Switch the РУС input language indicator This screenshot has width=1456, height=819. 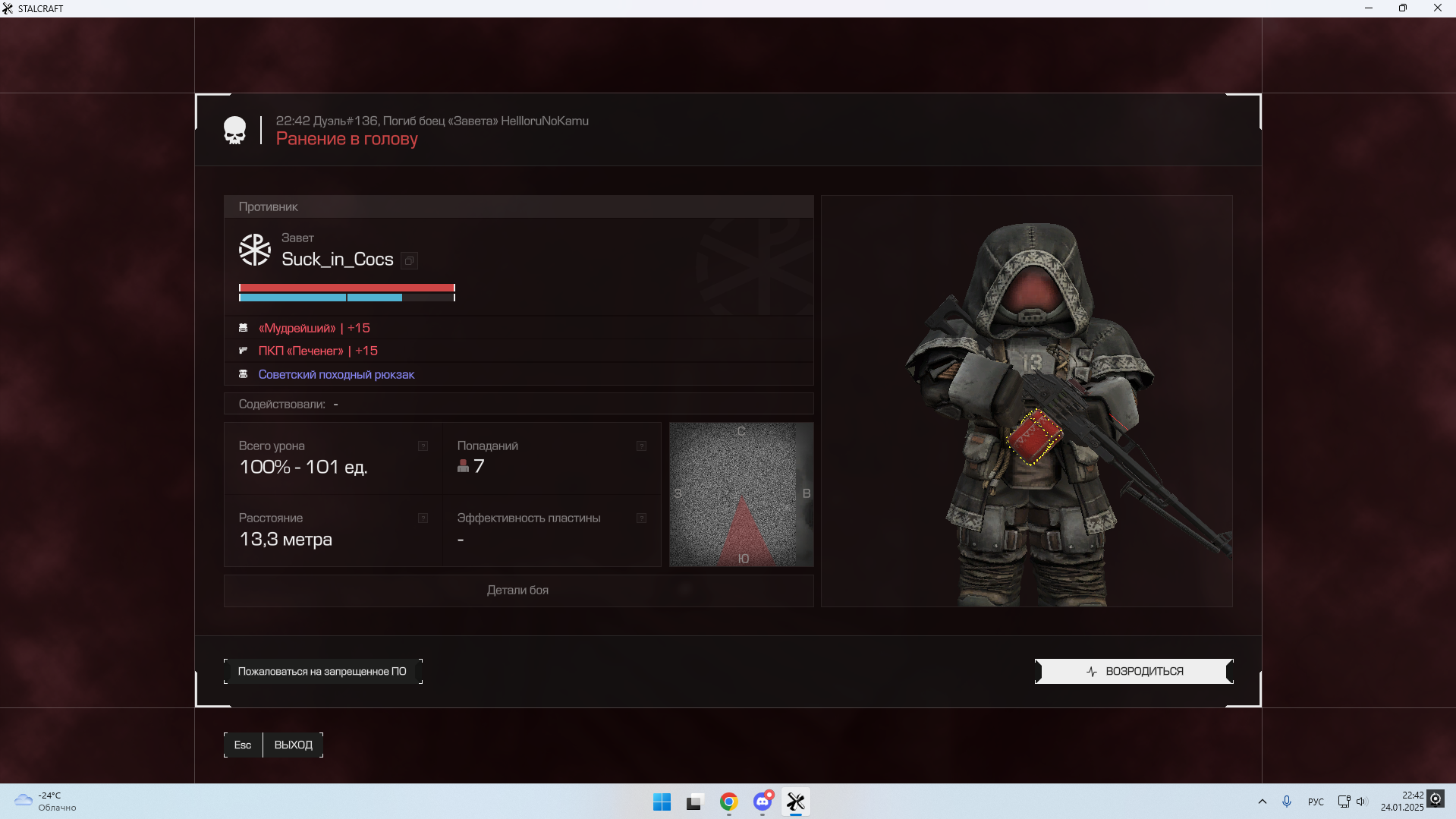[x=1316, y=802]
